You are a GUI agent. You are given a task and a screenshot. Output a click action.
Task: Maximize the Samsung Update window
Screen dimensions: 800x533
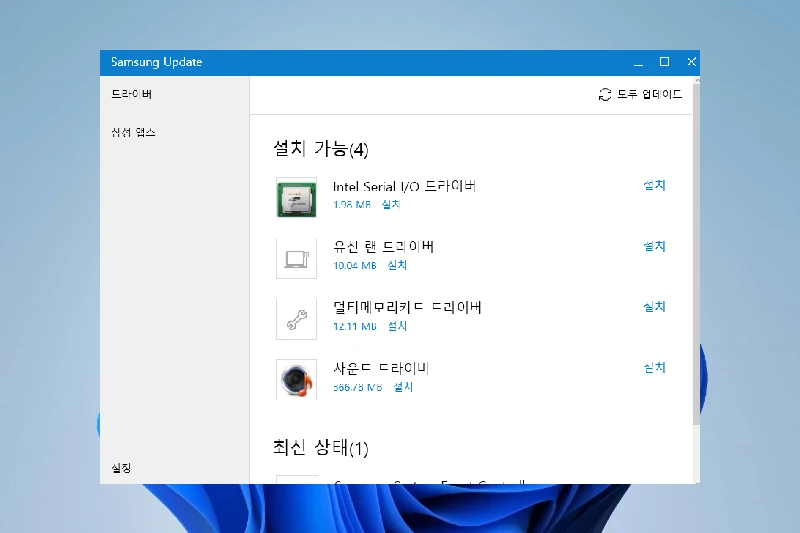pyautogui.click(x=664, y=62)
